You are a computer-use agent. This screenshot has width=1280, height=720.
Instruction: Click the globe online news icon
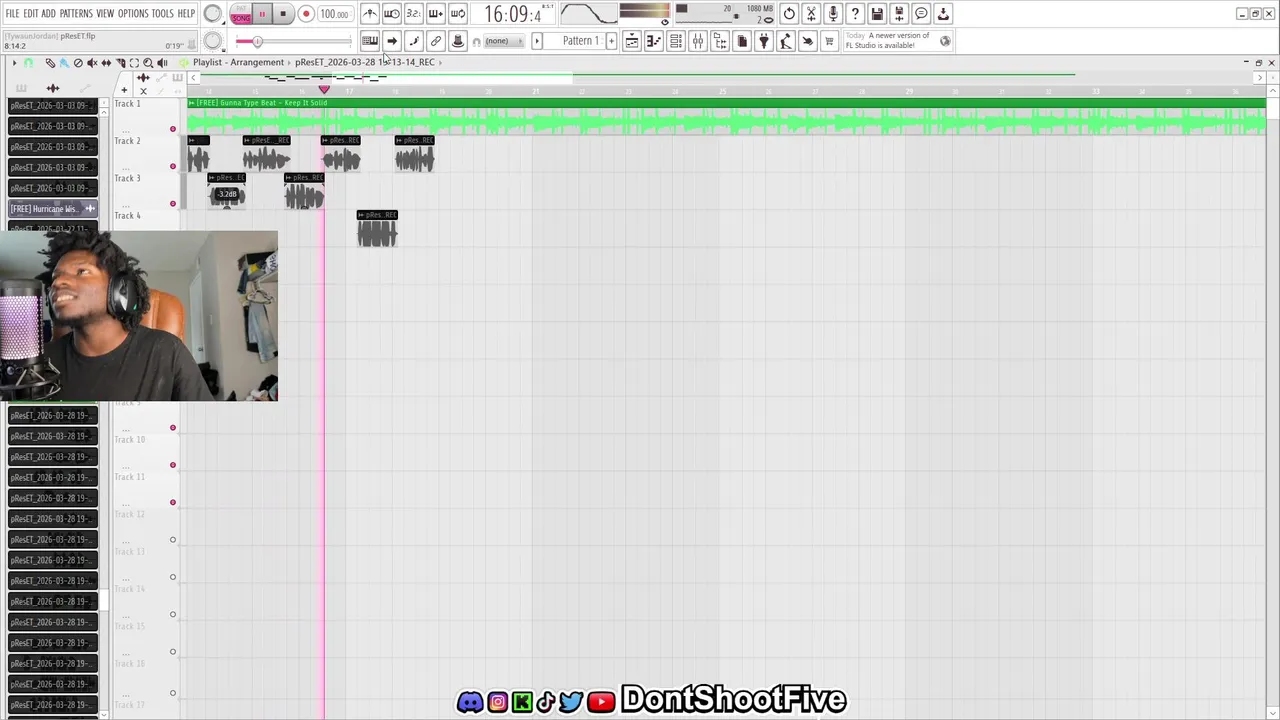(945, 41)
